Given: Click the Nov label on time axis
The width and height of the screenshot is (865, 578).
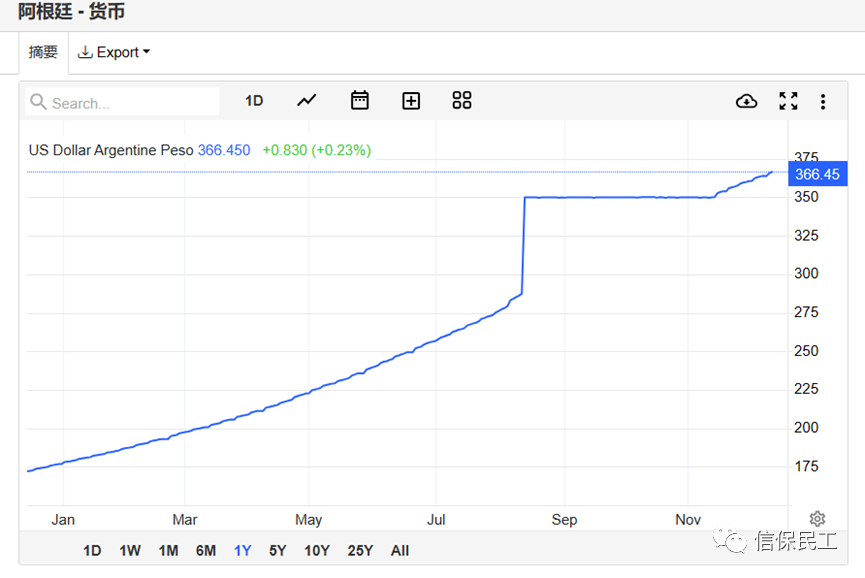Looking at the screenshot, I should coord(688,520).
